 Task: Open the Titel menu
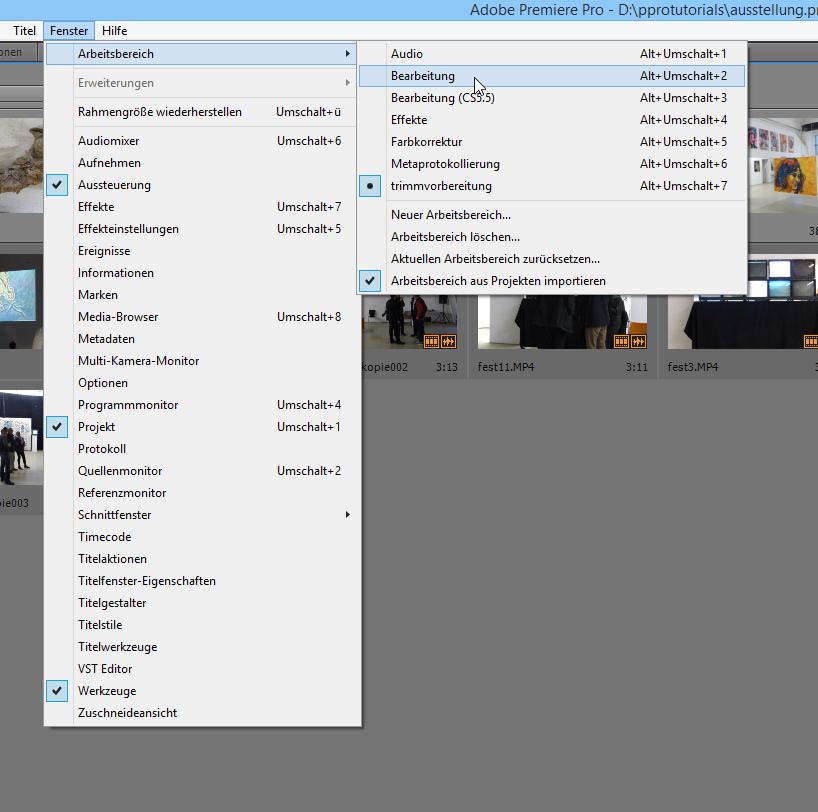pyautogui.click(x=24, y=31)
